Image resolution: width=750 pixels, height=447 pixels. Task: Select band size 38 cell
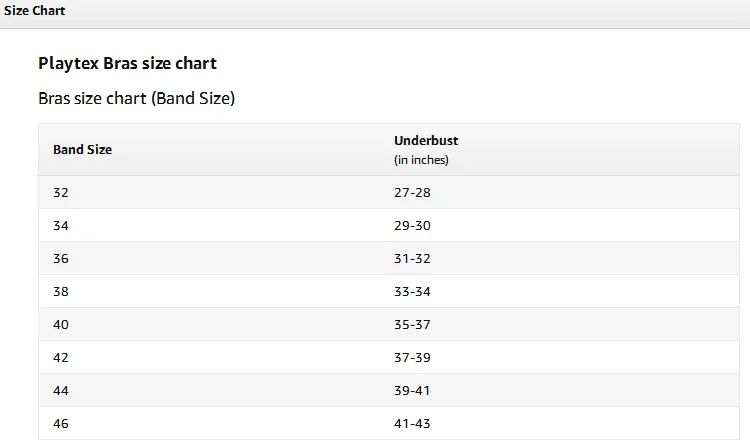[x=61, y=291]
